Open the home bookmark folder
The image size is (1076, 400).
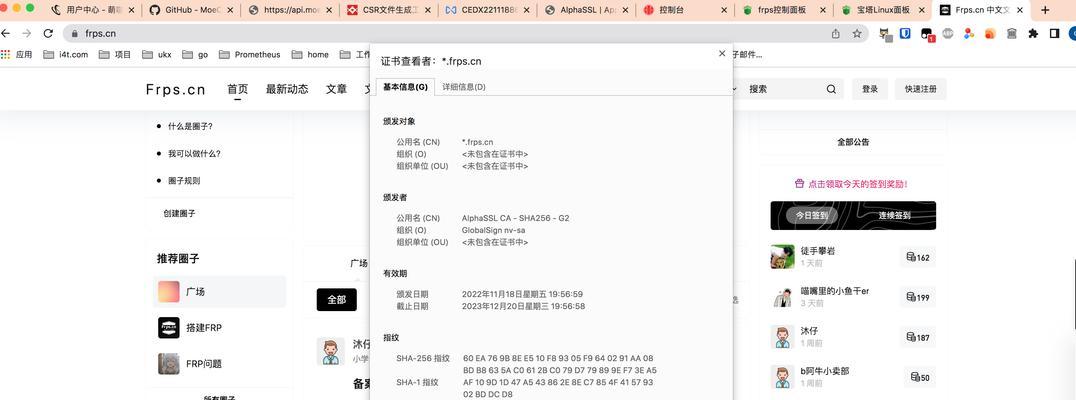(x=310, y=54)
